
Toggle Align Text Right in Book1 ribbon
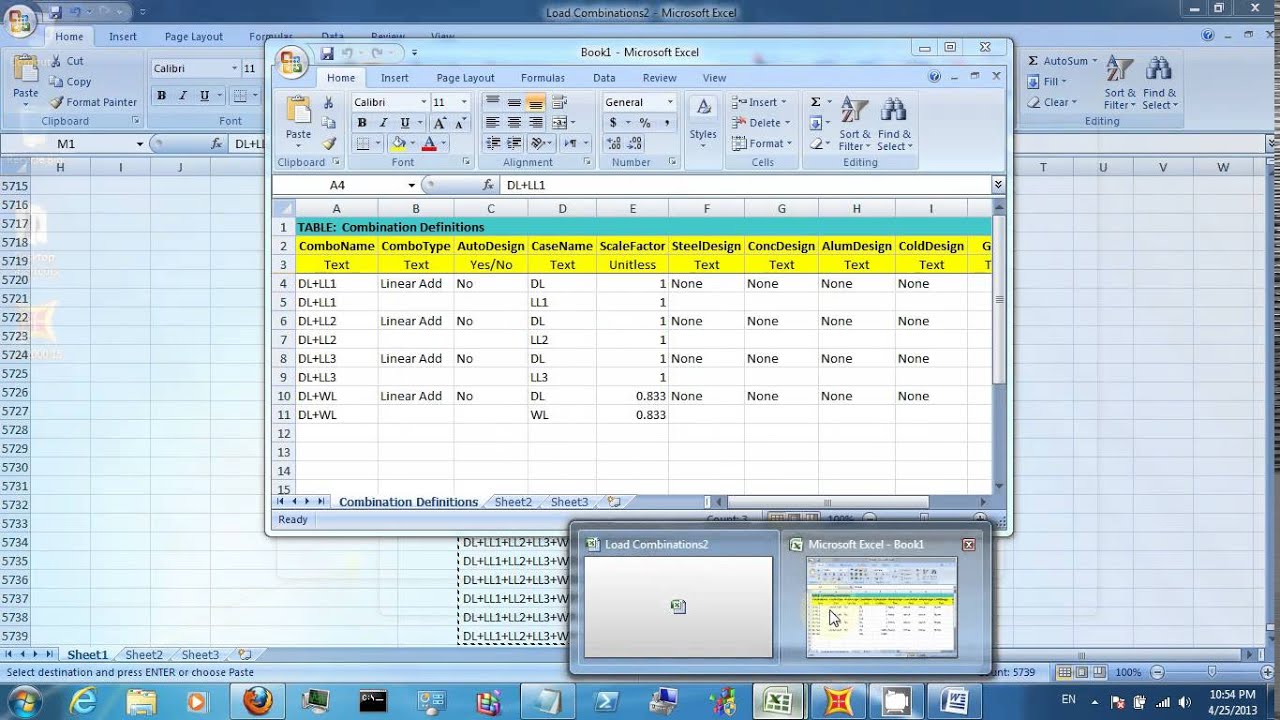(536, 123)
